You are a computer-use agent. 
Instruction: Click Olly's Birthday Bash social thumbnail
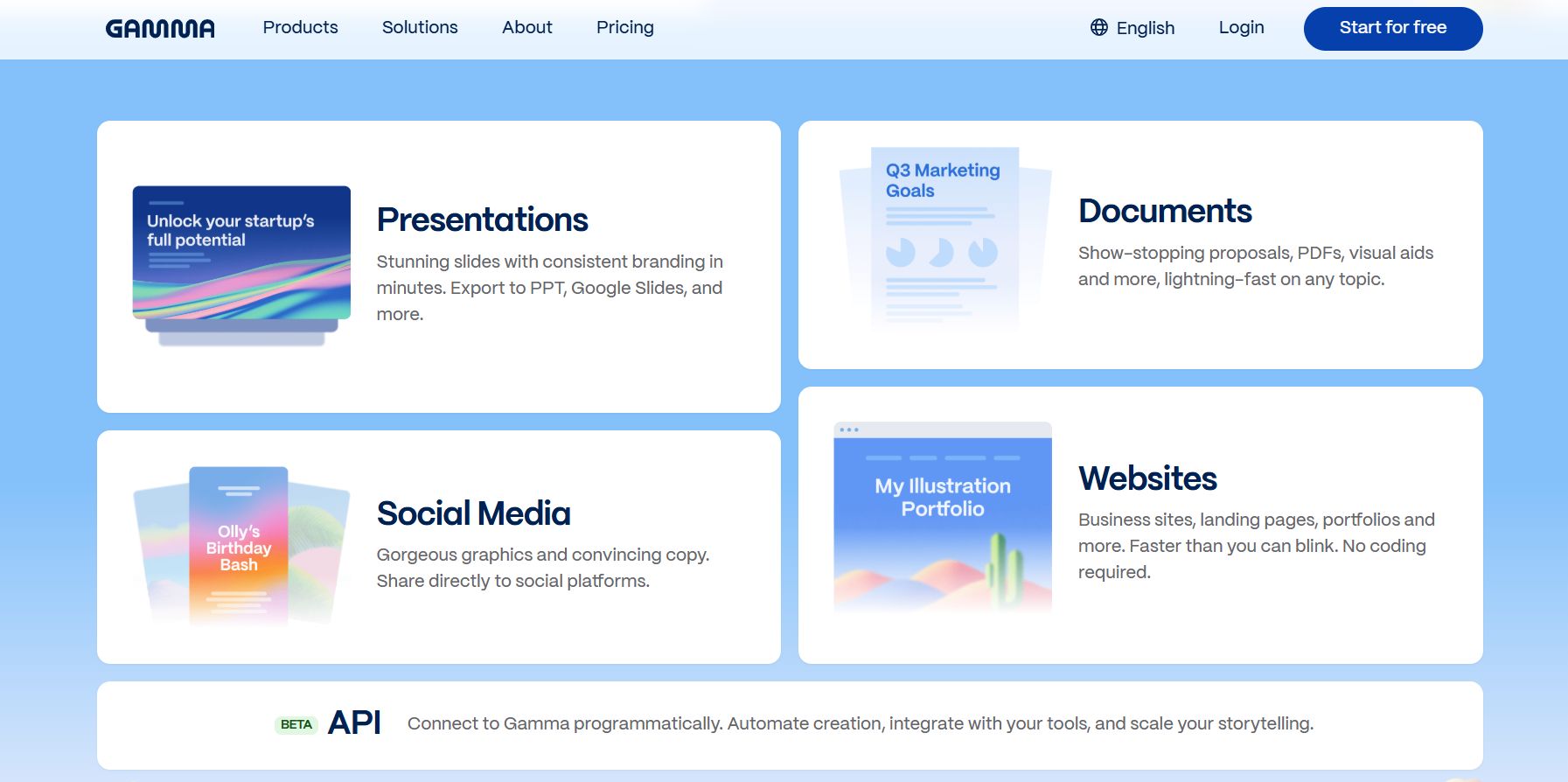[241, 546]
